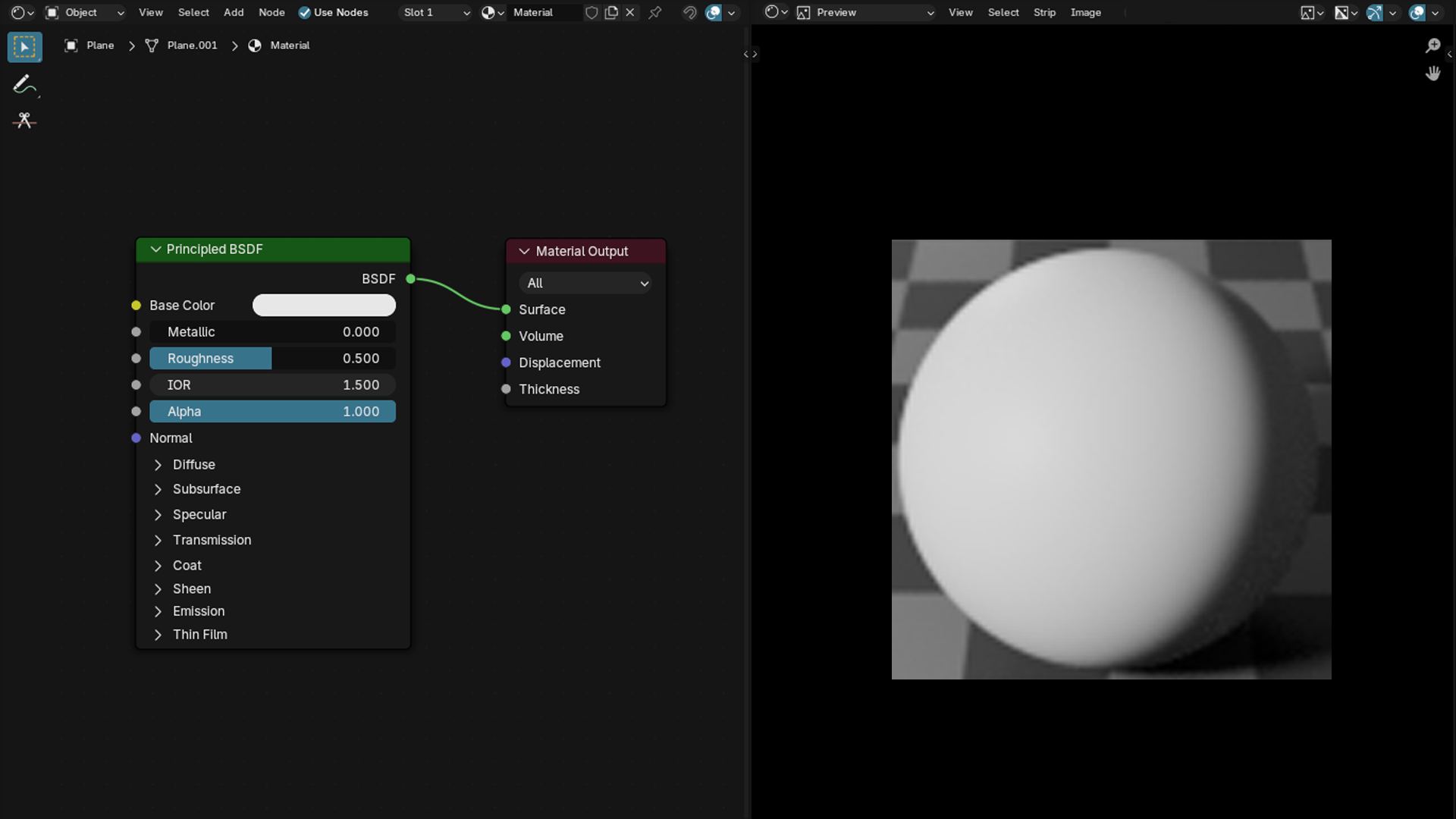Open the Image menu

pyautogui.click(x=1085, y=12)
